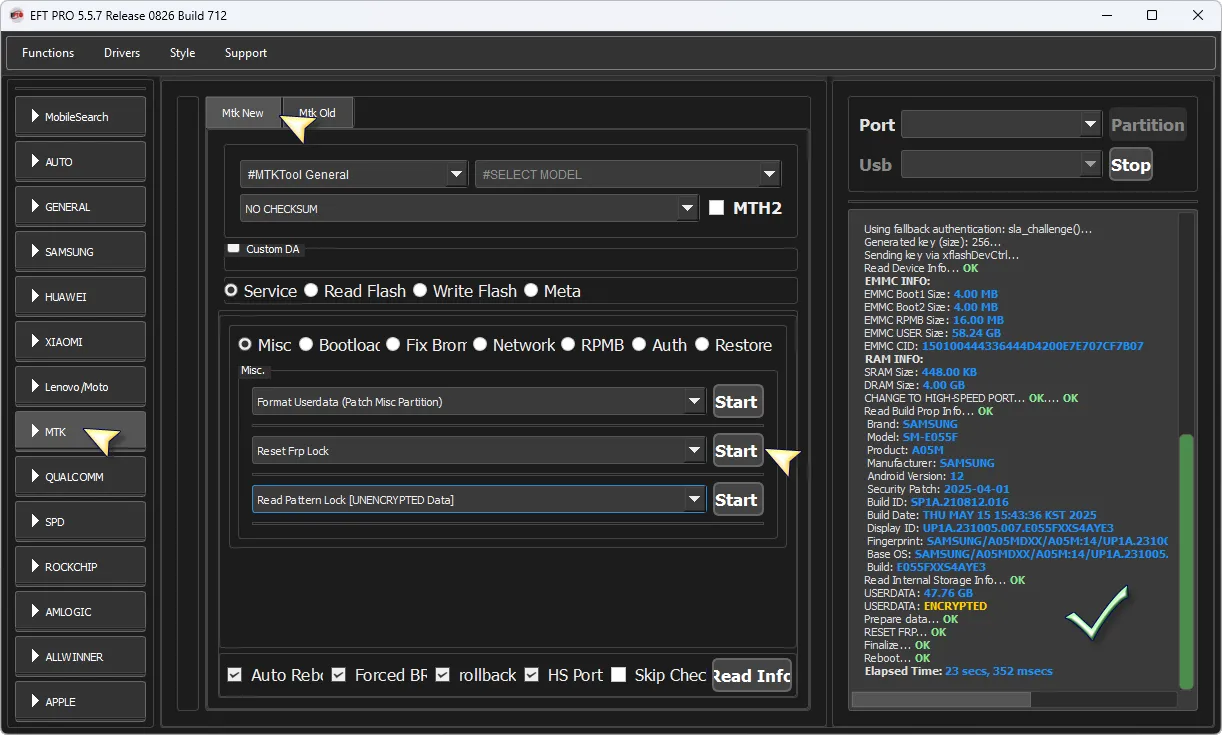The image size is (1222, 735).
Task: Open the GENERAL sidebar section
Action: (80, 207)
